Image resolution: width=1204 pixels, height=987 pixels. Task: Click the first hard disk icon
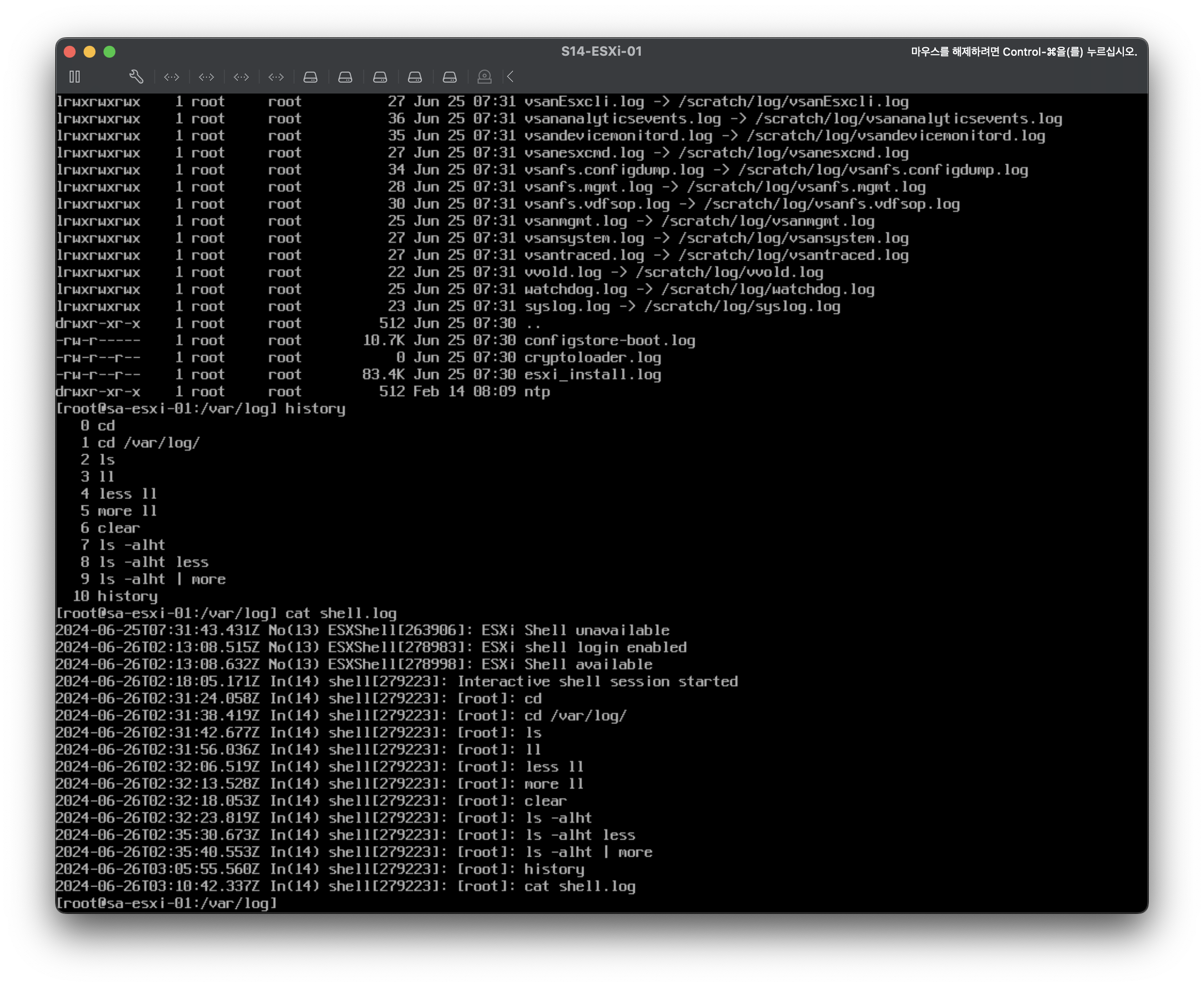click(x=310, y=77)
